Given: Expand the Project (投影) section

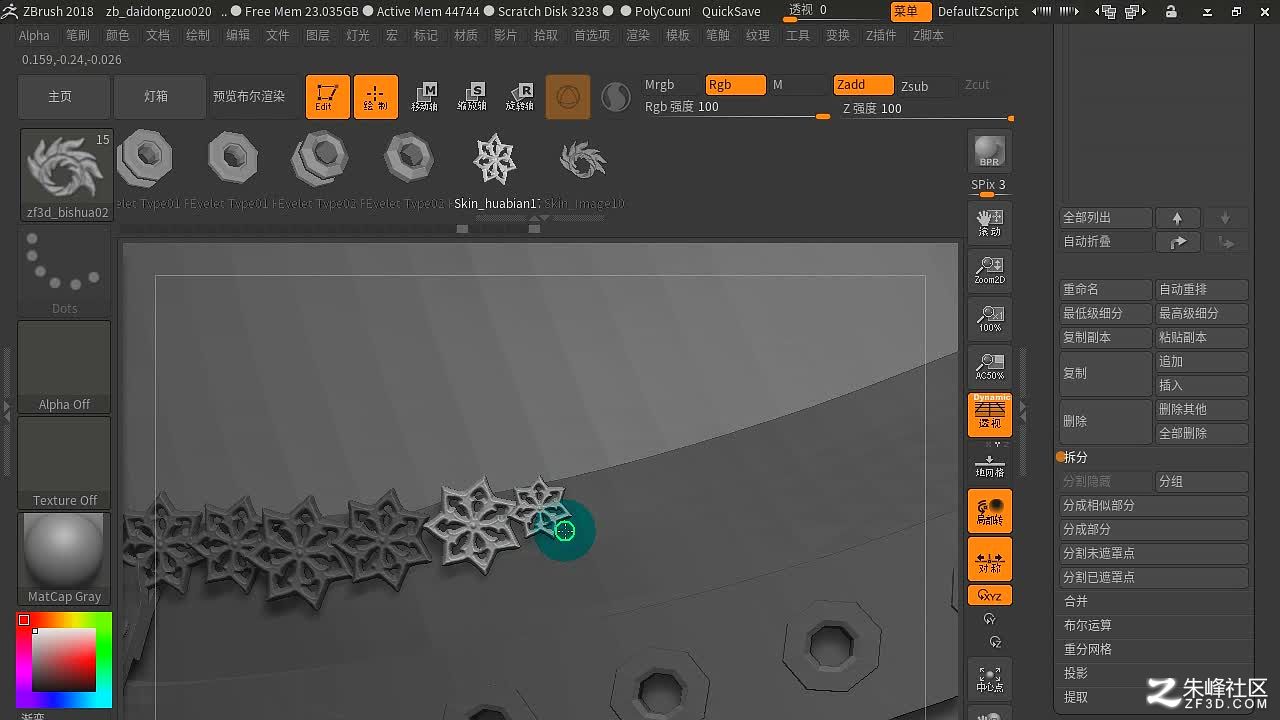Looking at the screenshot, I should tap(1076, 673).
